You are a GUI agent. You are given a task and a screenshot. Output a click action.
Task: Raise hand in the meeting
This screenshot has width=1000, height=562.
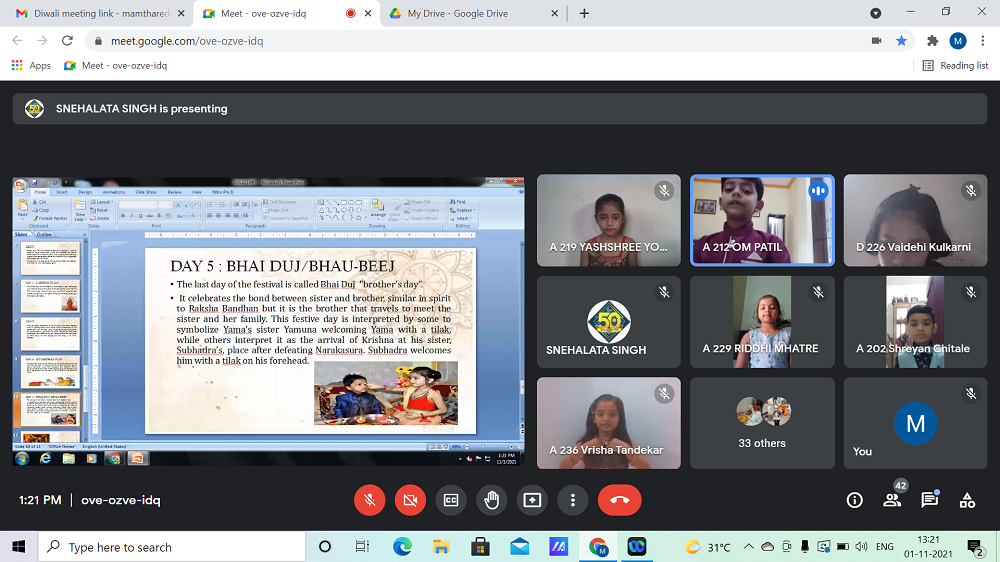coord(491,500)
